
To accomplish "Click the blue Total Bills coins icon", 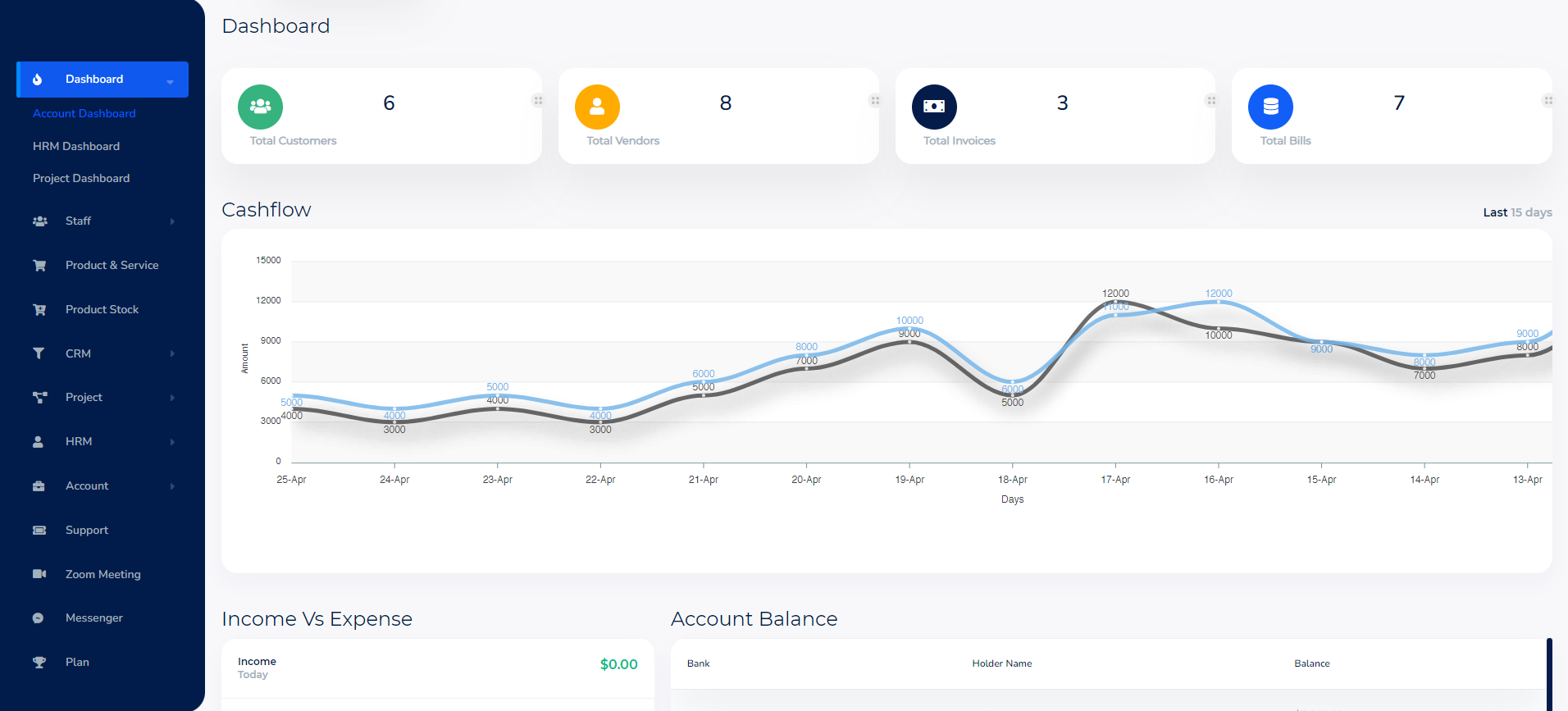I will click(x=1270, y=107).
